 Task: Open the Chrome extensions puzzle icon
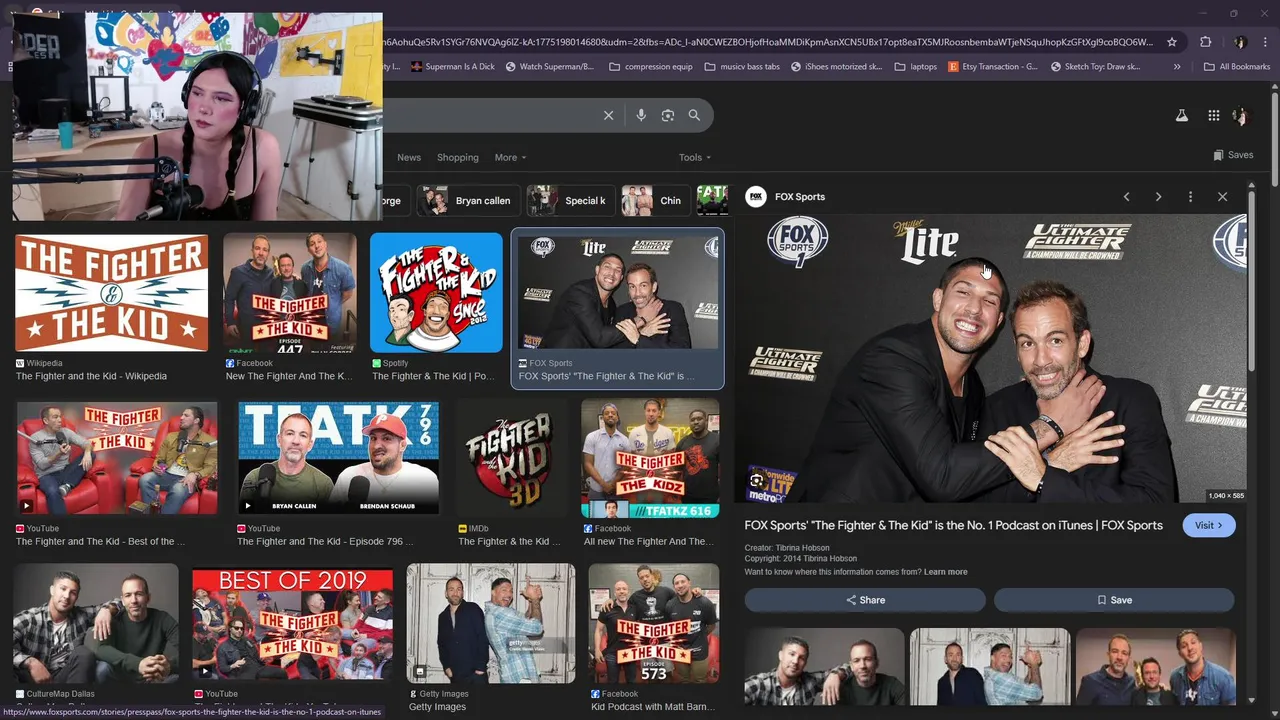click(x=1205, y=42)
